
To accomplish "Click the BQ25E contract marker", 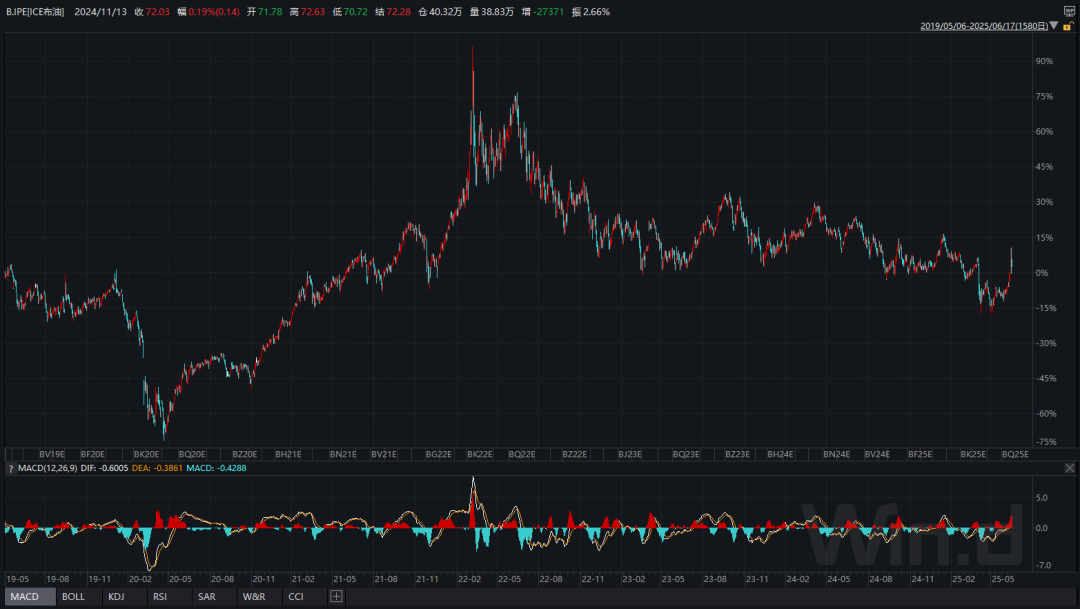I will (1015, 454).
